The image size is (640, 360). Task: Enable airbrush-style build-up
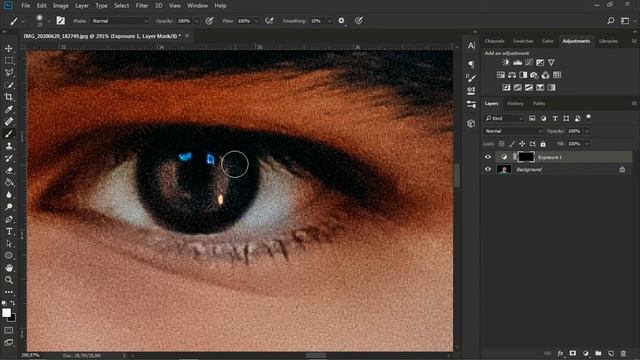tap(269, 21)
